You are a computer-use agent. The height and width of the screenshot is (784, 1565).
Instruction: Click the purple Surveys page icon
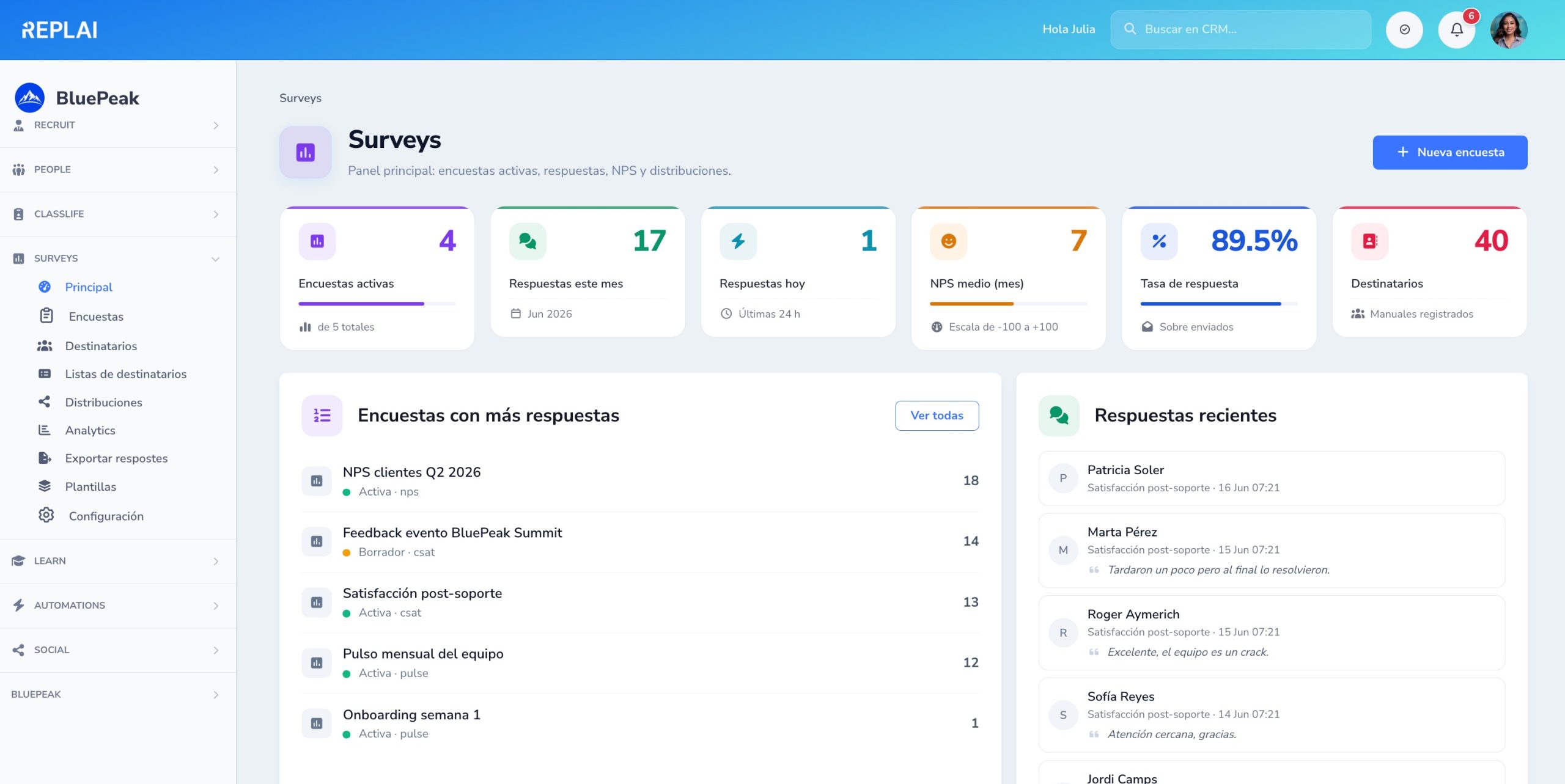pyautogui.click(x=306, y=152)
